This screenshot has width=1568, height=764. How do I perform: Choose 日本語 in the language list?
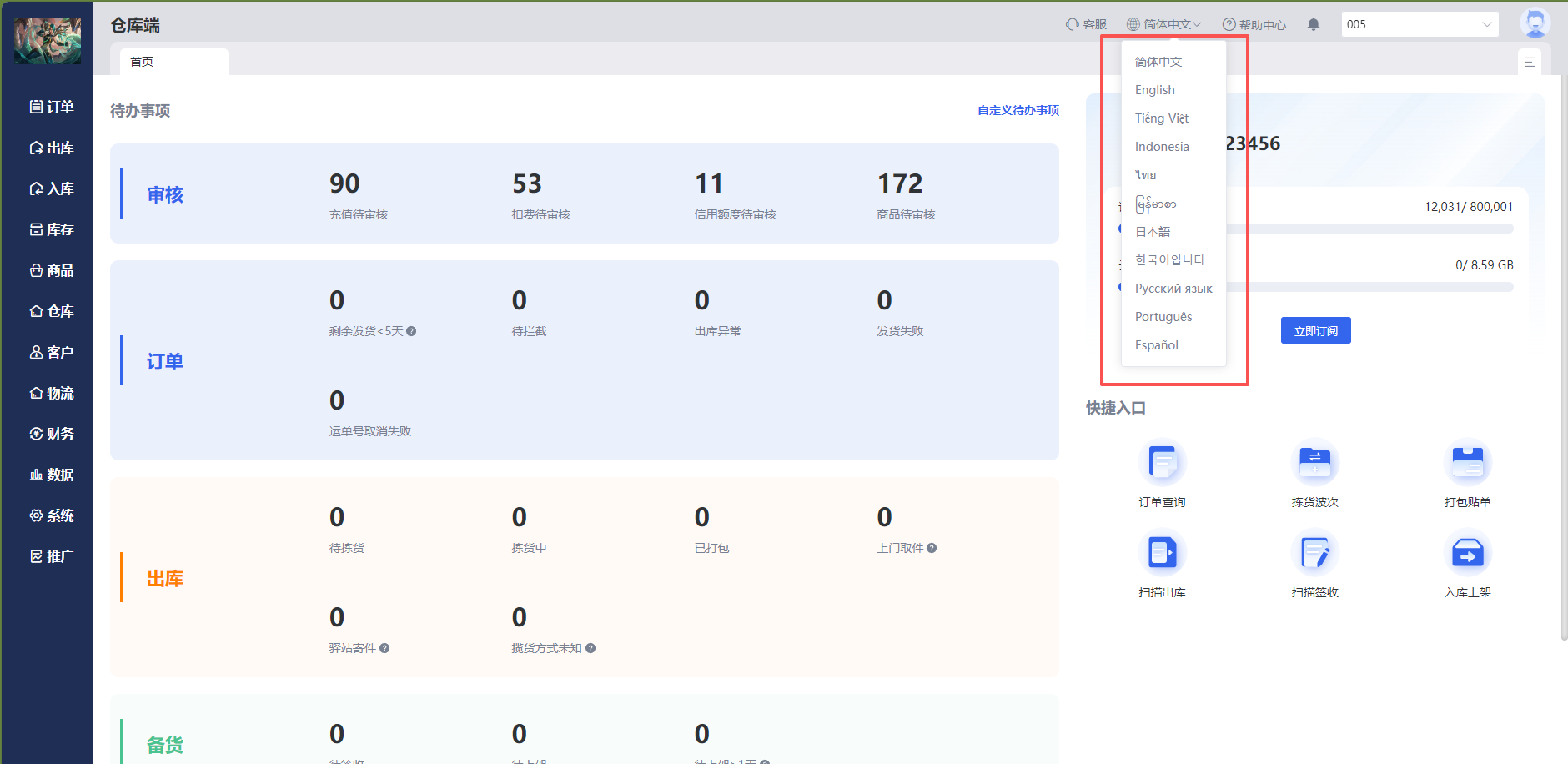[1153, 232]
